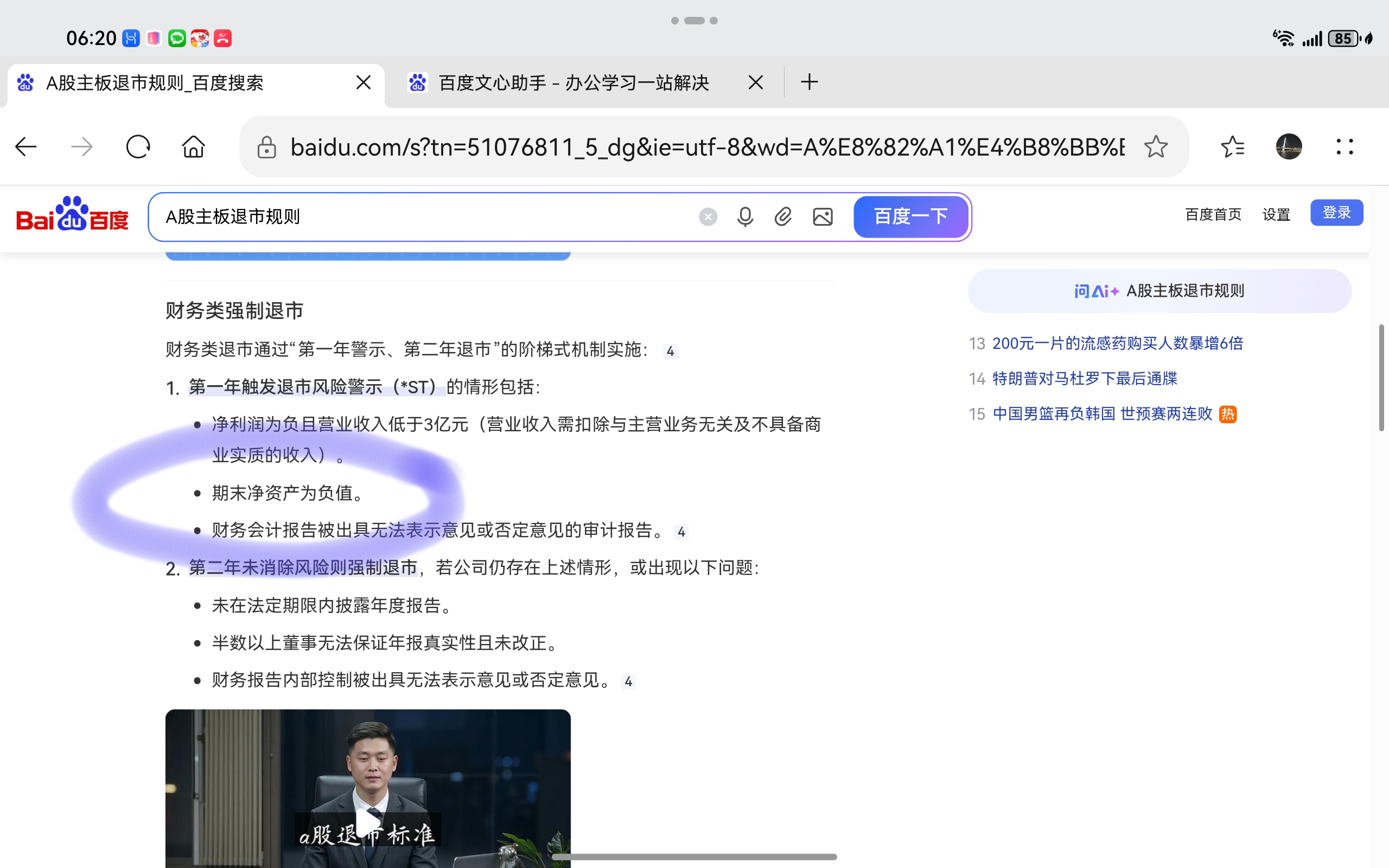Go back with the left arrow
This screenshot has width=1389, height=868.
[x=26, y=147]
